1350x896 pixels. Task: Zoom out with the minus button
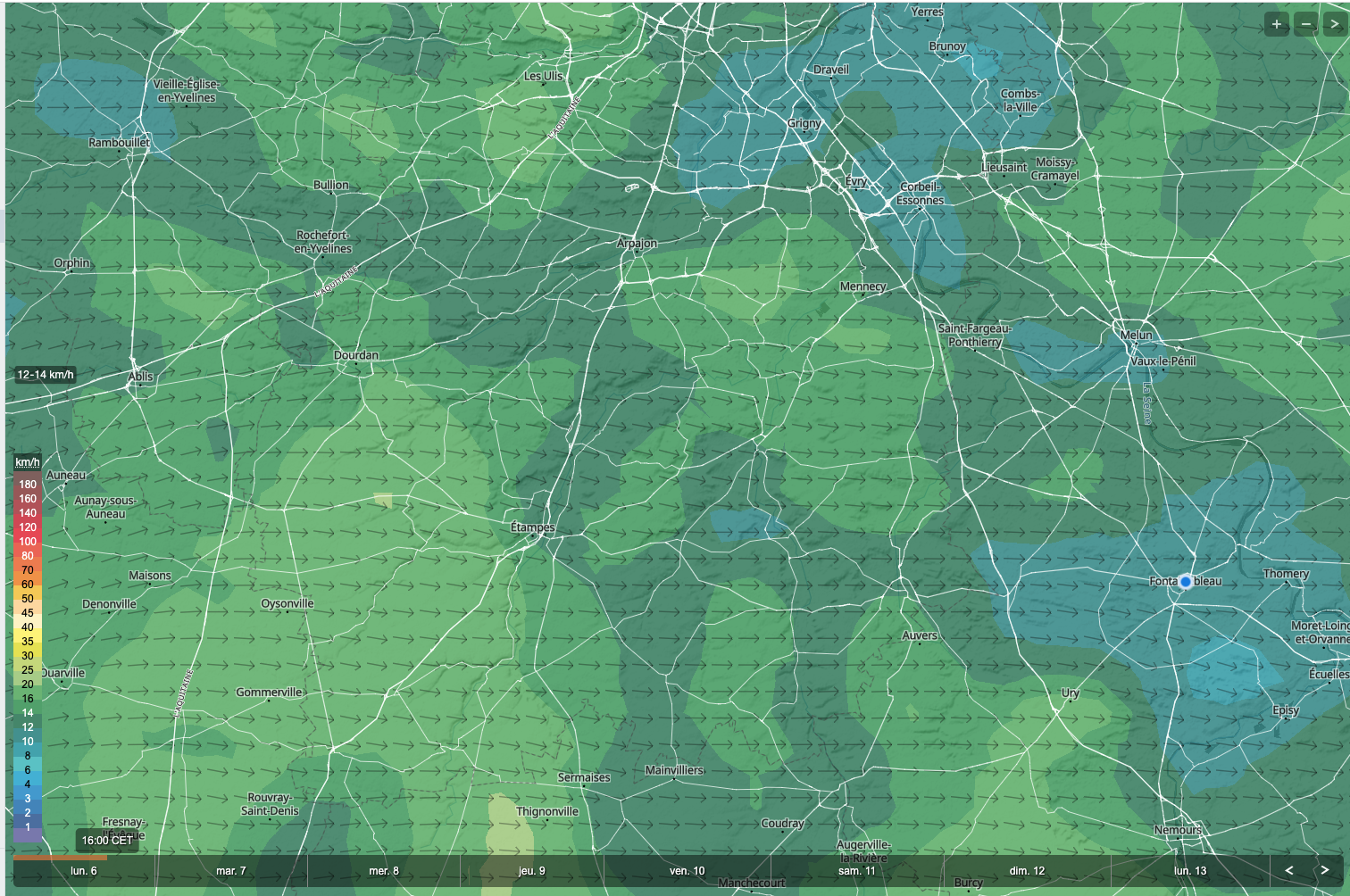click(1305, 24)
